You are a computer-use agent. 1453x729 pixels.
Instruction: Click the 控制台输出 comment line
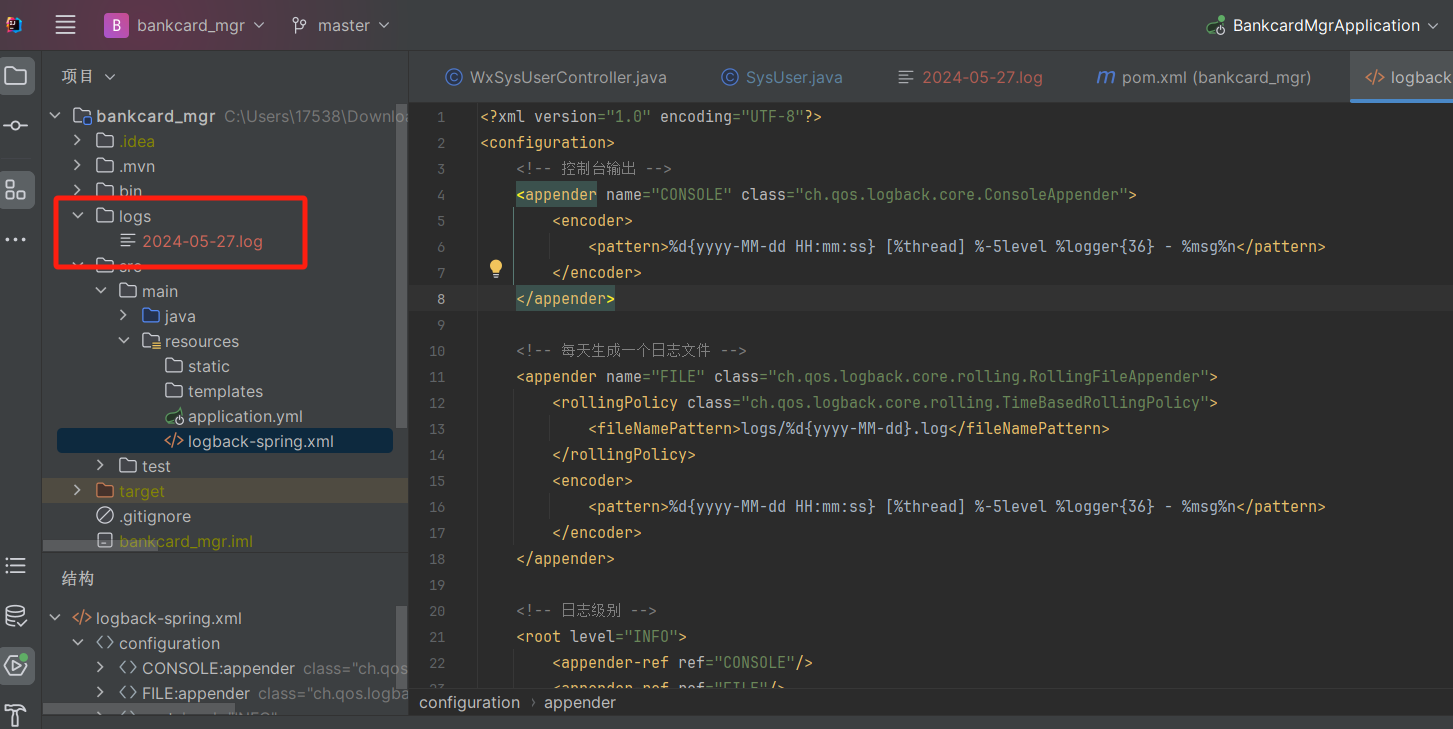point(594,168)
